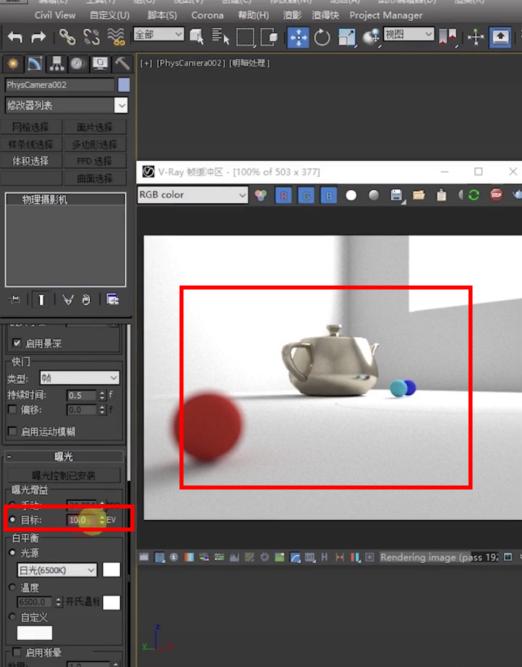Click white swatch beside 日光(6500K) dropdown
522x667 pixels.
point(111,570)
